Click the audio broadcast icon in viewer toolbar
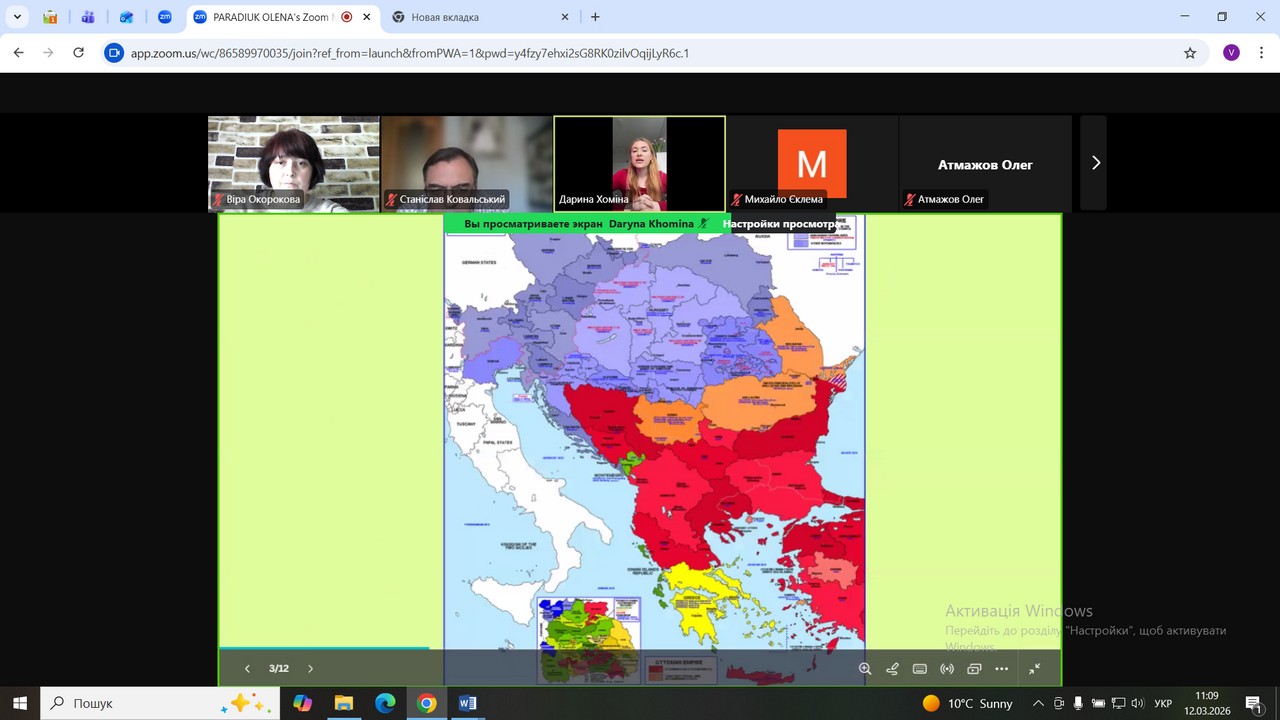Viewport: 1280px width, 720px height. click(947, 669)
